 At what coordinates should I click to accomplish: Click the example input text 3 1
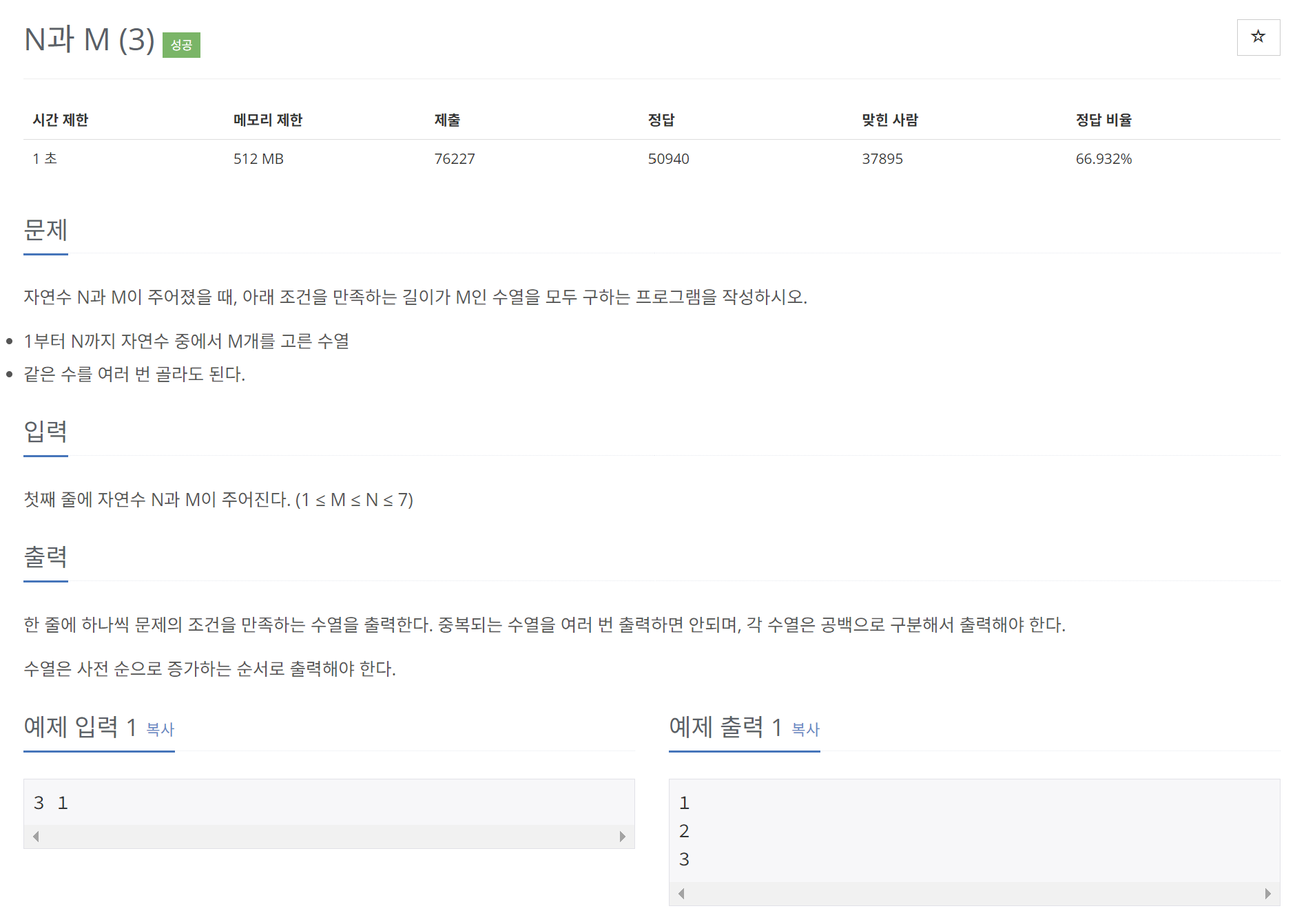pyautogui.click(x=51, y=803)
